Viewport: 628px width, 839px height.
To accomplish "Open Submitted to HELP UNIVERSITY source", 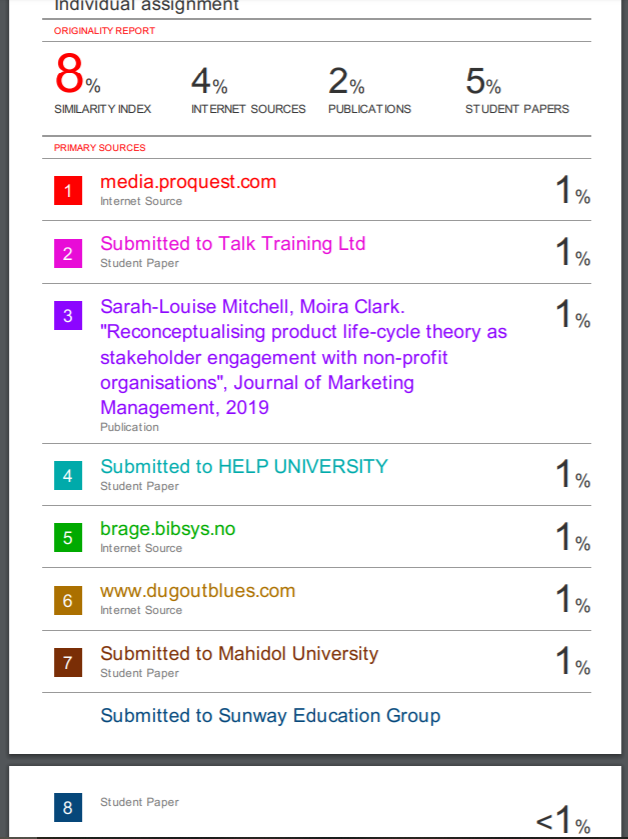I will pyautogui.click(x=244, y=467).
